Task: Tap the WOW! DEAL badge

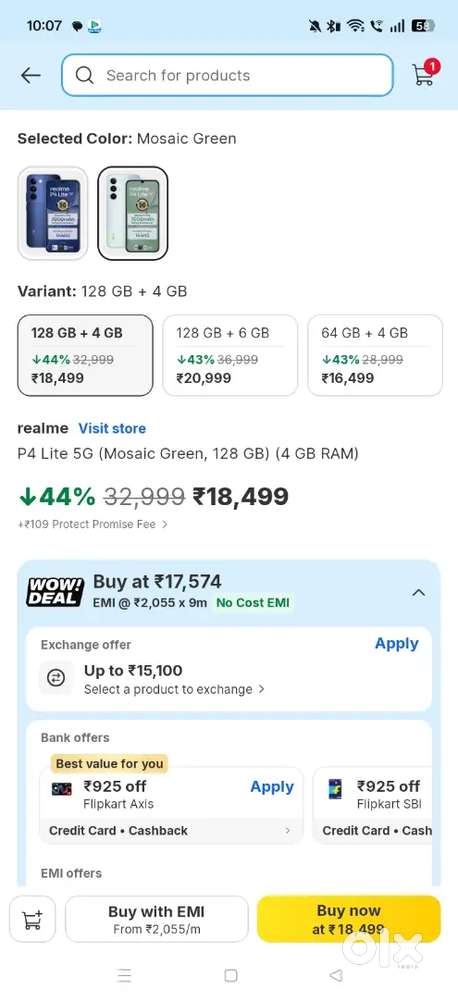Action: click(55, 592)
